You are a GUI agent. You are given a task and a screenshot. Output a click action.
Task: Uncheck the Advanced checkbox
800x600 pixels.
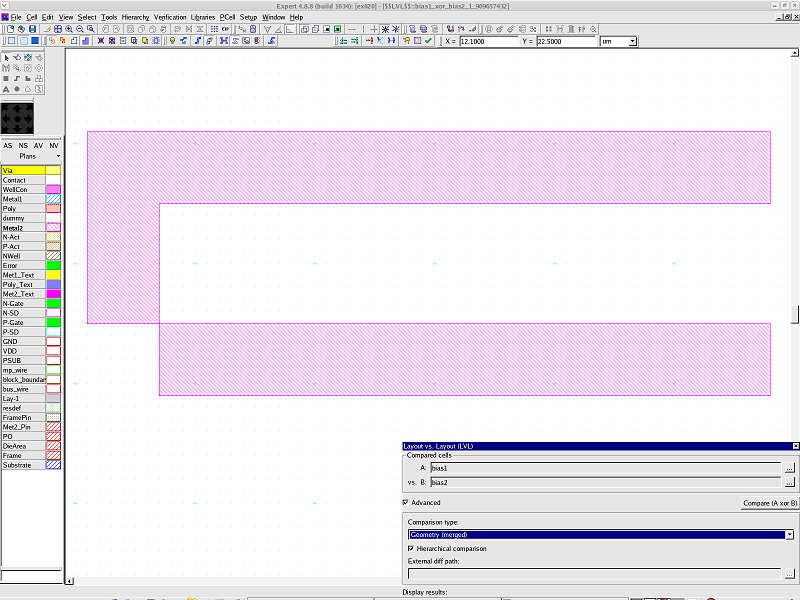pos(405,503)
